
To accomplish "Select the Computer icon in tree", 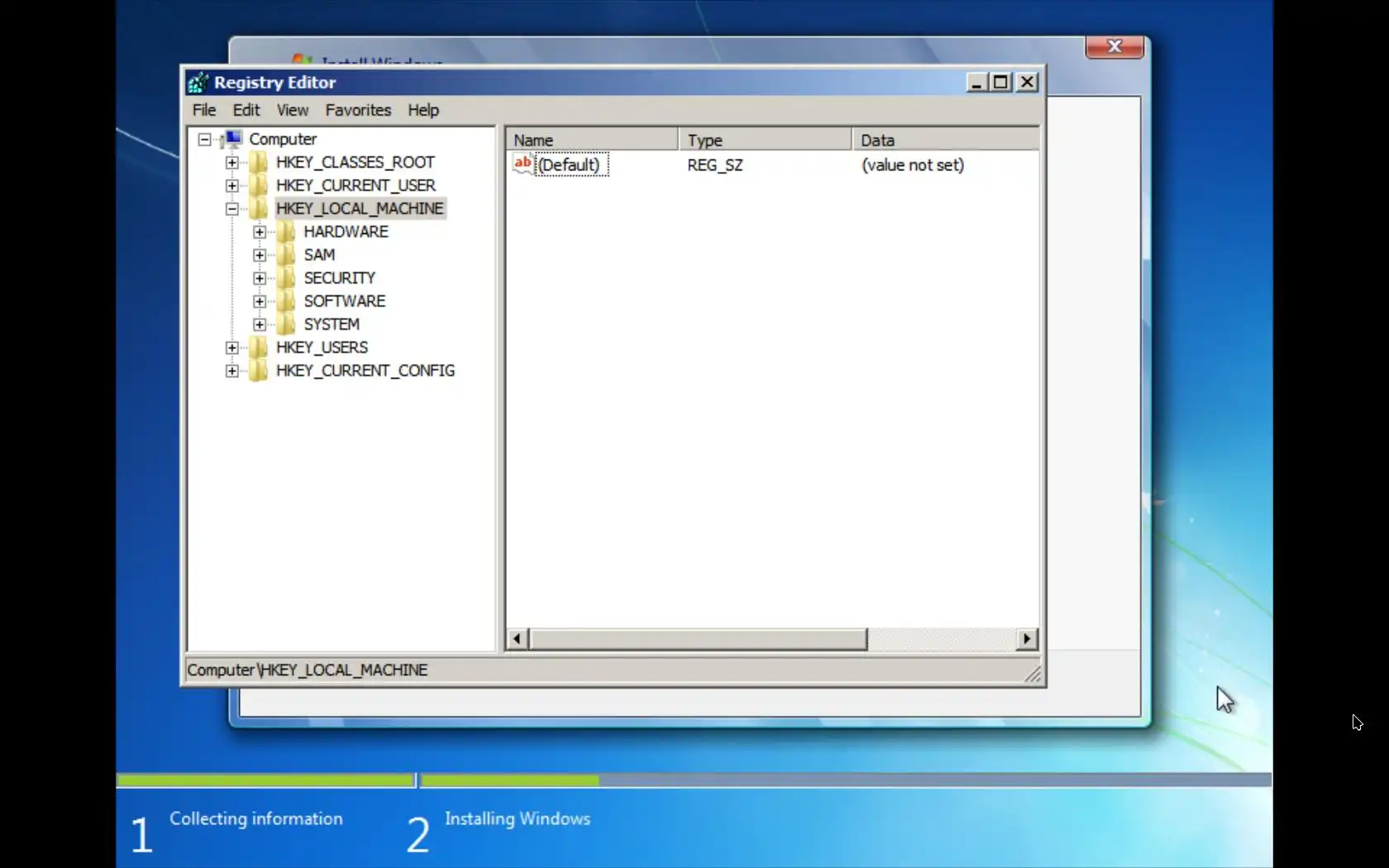I will pos(232,139).
